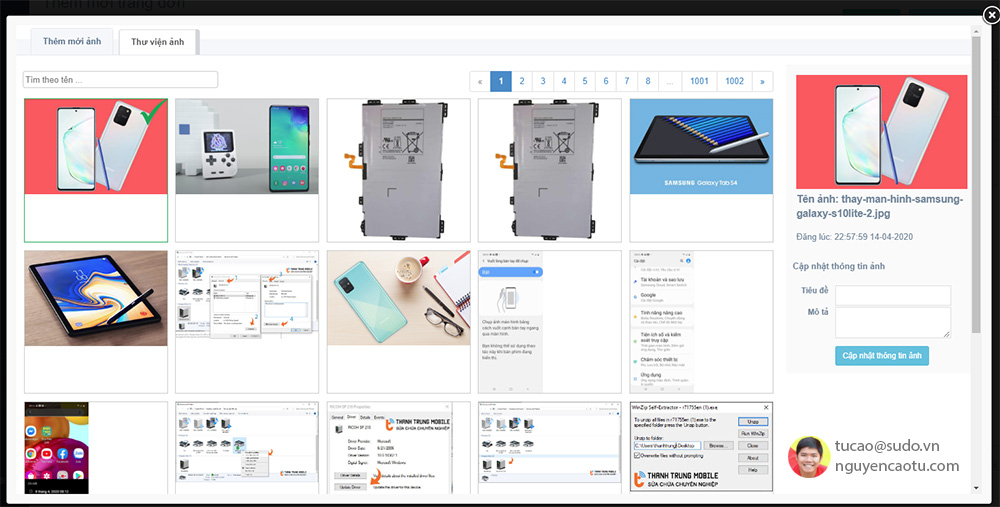This screenshot has width=1000, height=507.
Task: Go to the previous pages arrow «
Action: (480, 81)
